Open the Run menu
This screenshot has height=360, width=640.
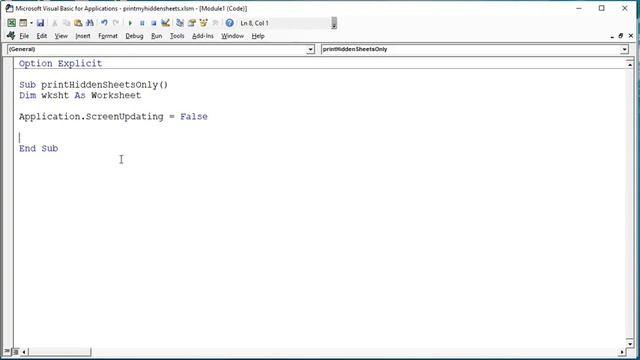(x=157, y=36)
